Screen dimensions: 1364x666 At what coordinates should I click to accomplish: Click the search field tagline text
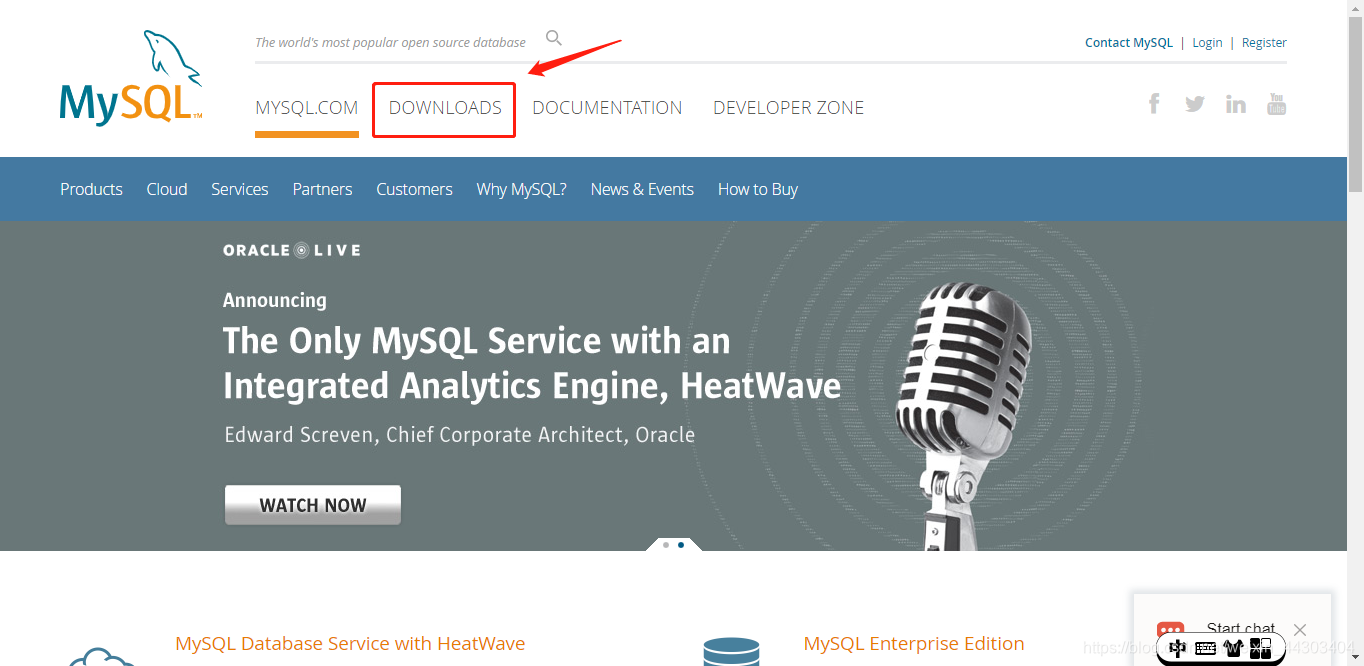click(x=390, y=42)
